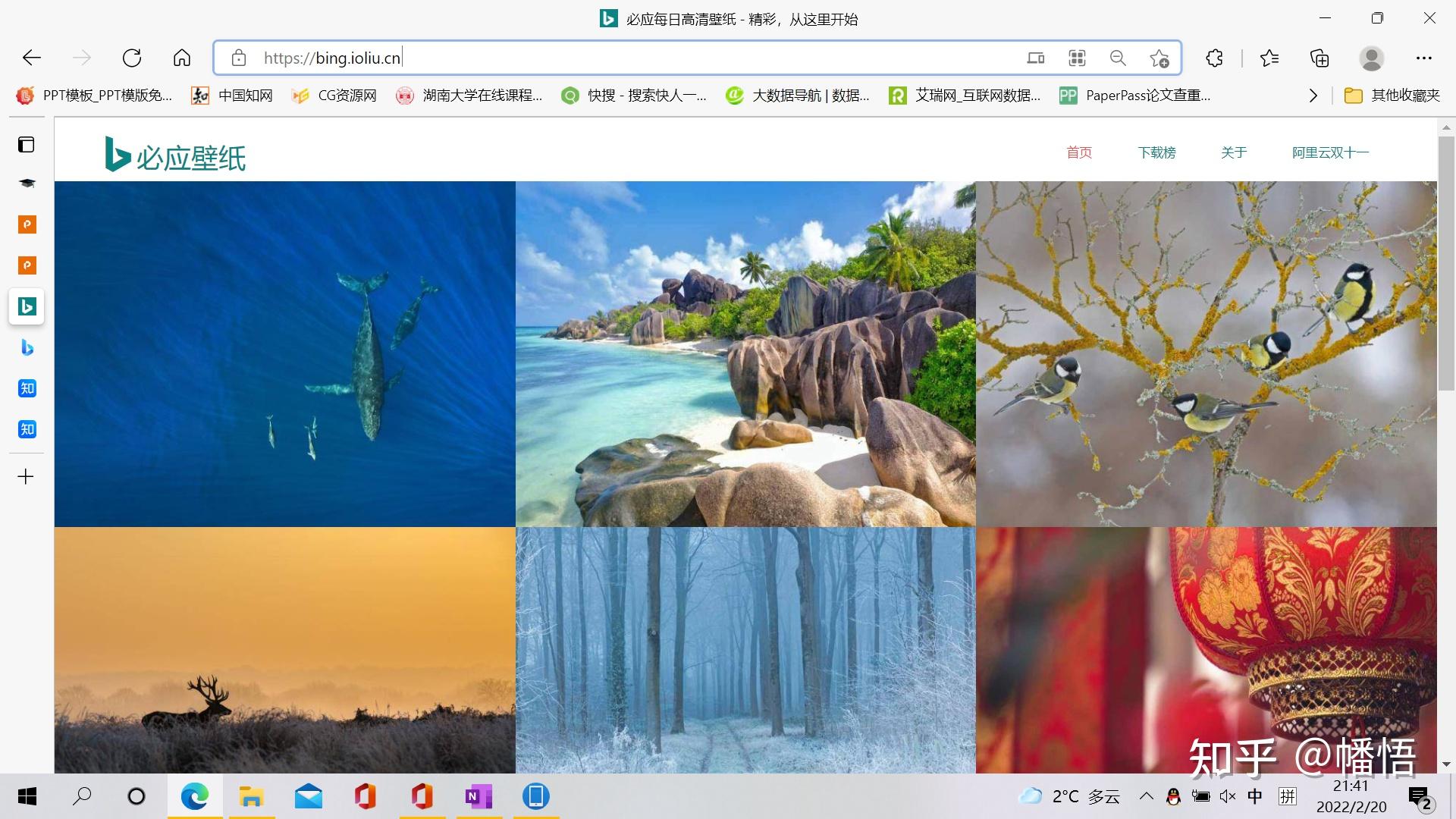
Task: Open the deer at sunset wallpaper
Action: click(285, 650)
